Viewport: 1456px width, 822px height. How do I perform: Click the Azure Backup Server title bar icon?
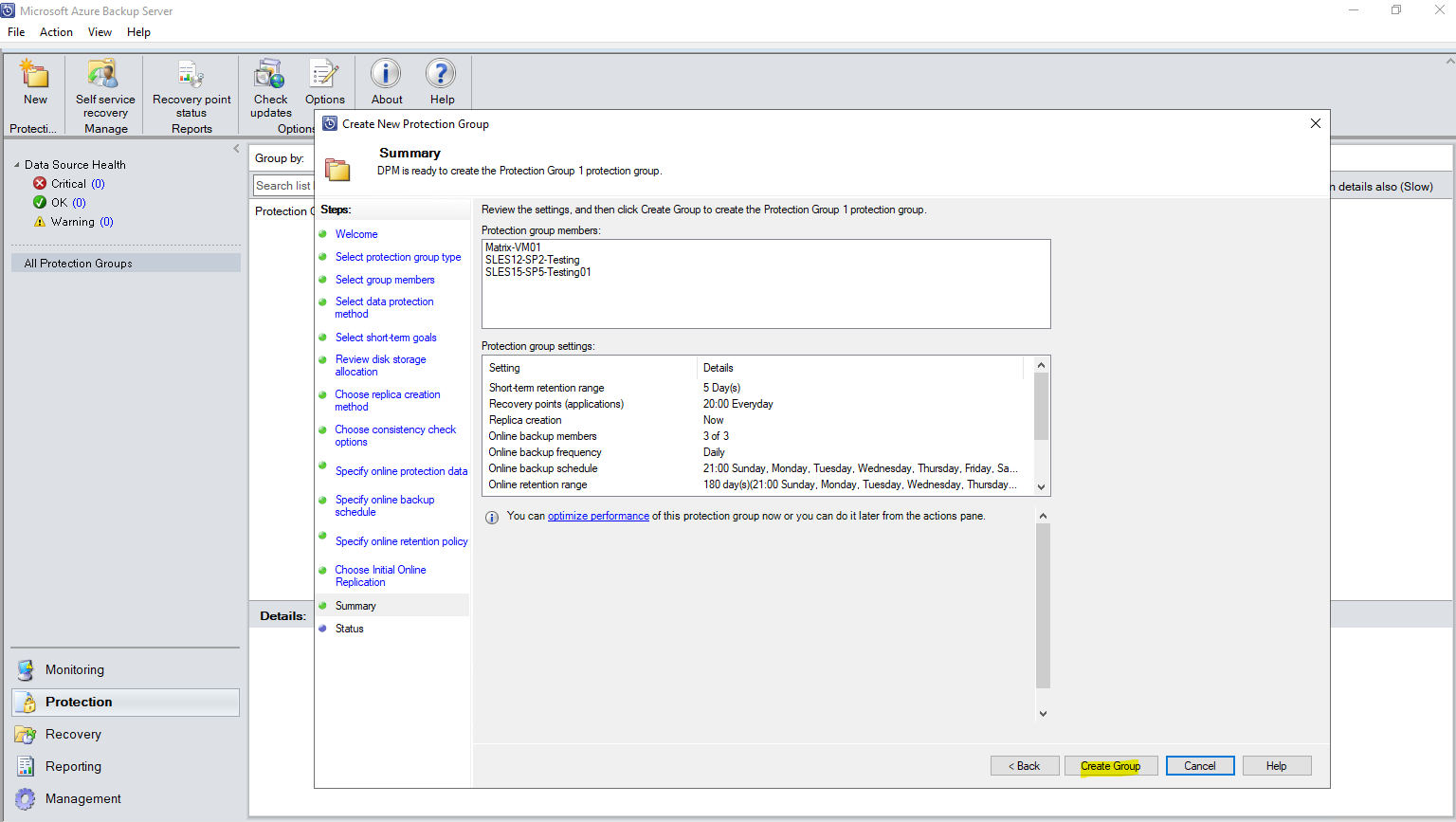[9, 10]
